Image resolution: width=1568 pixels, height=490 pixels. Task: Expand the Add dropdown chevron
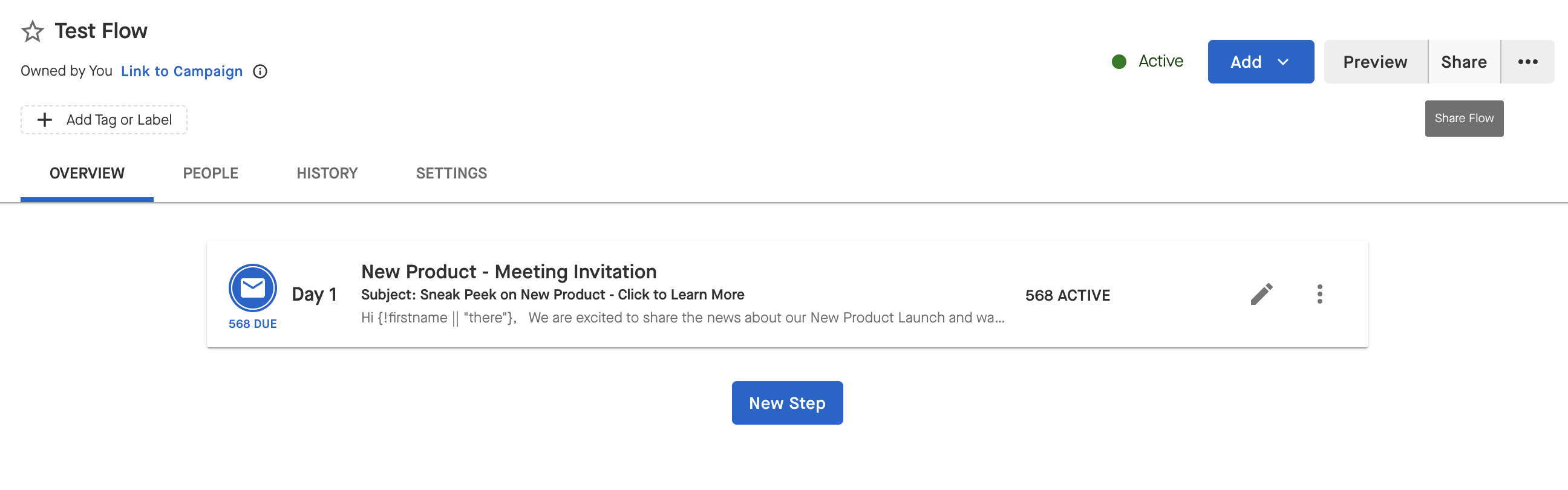(x=1282, y=62)
